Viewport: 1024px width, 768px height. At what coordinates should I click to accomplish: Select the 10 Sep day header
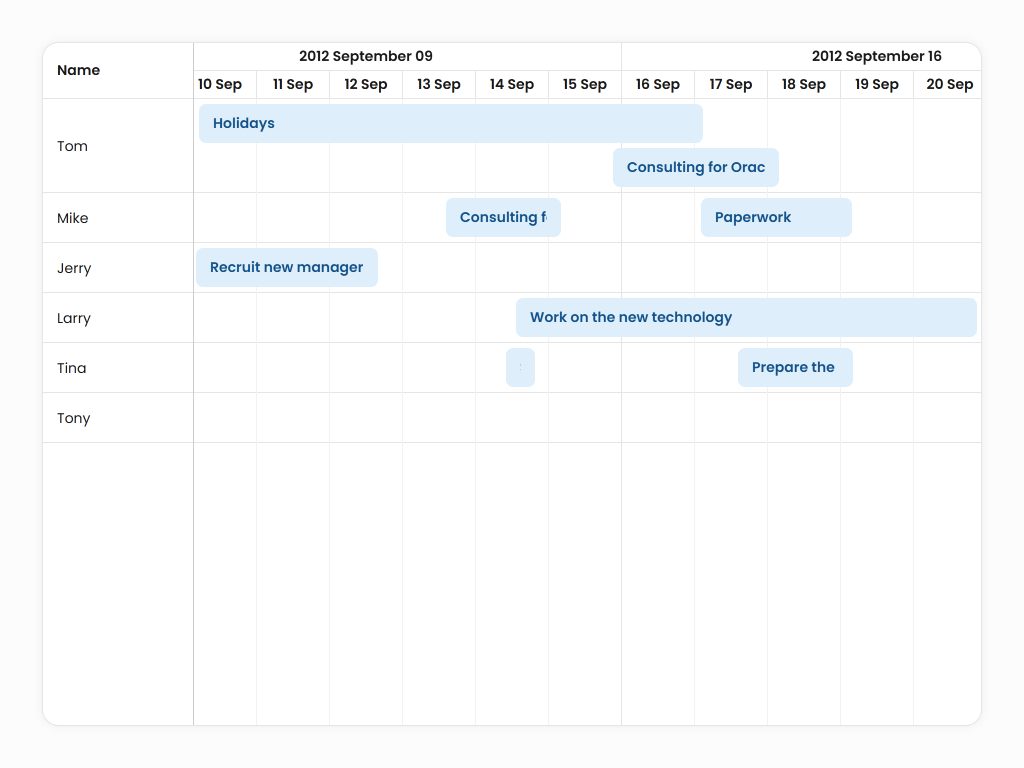220,85
